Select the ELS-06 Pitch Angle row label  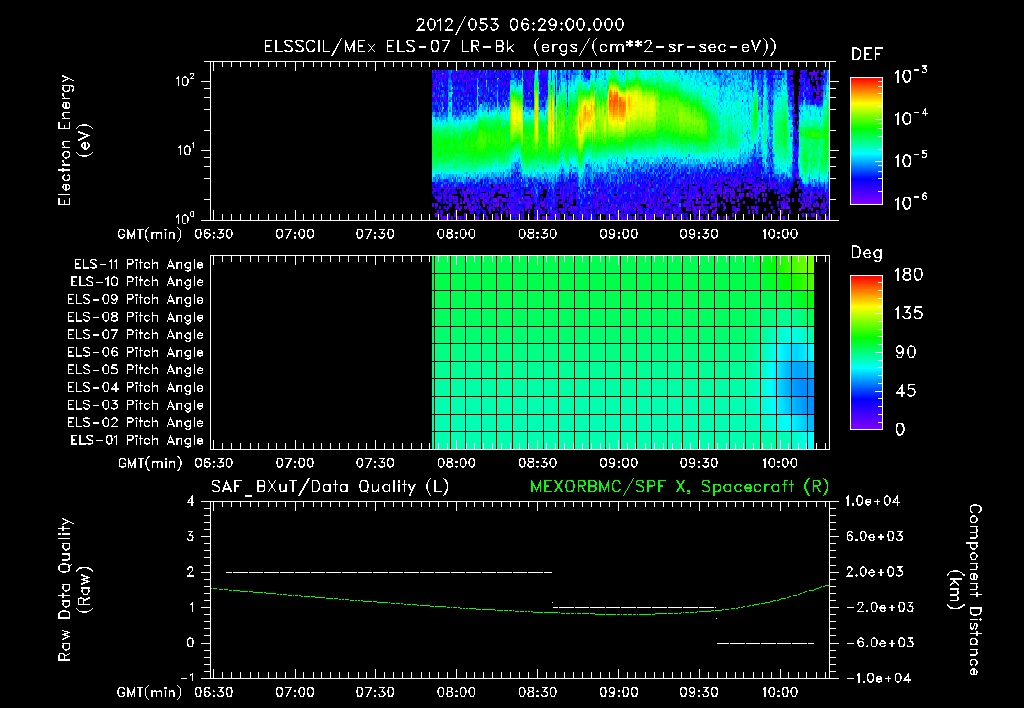click(135, 353)
